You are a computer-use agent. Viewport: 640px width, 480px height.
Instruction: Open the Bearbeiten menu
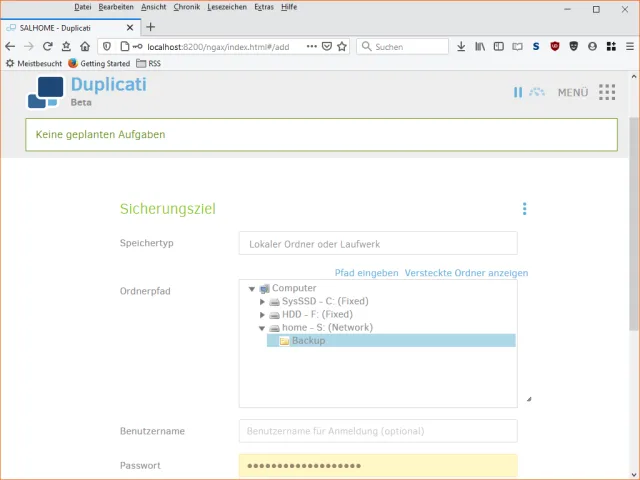click(x=116, y=7)
